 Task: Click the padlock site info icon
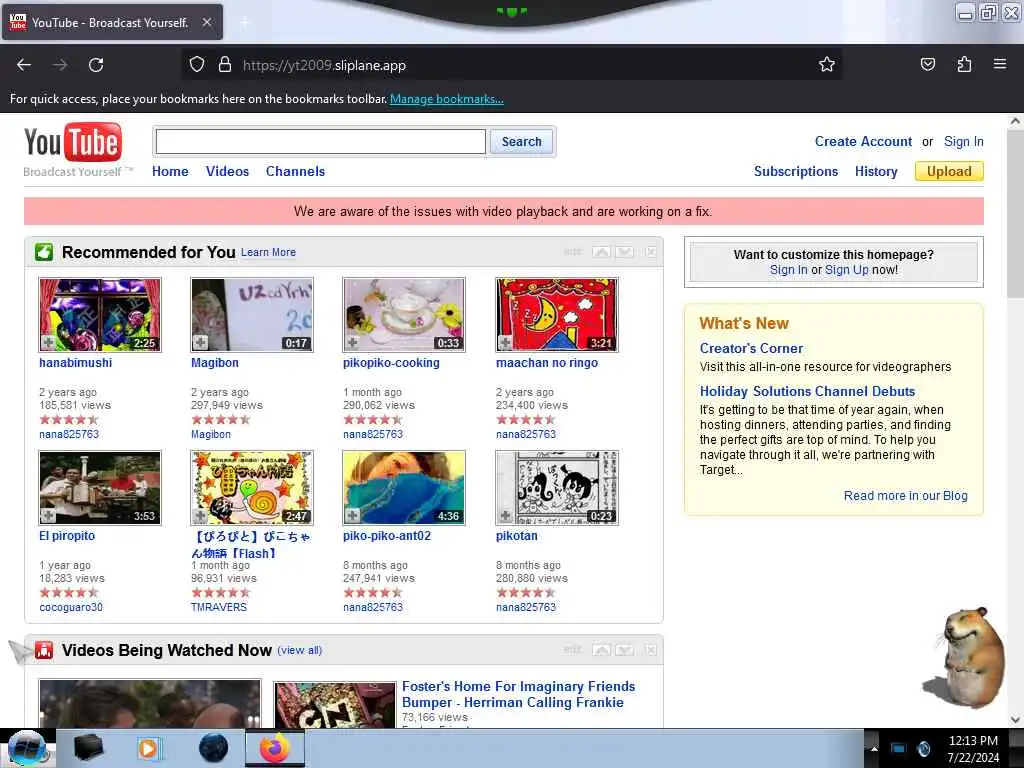point(225,64)
